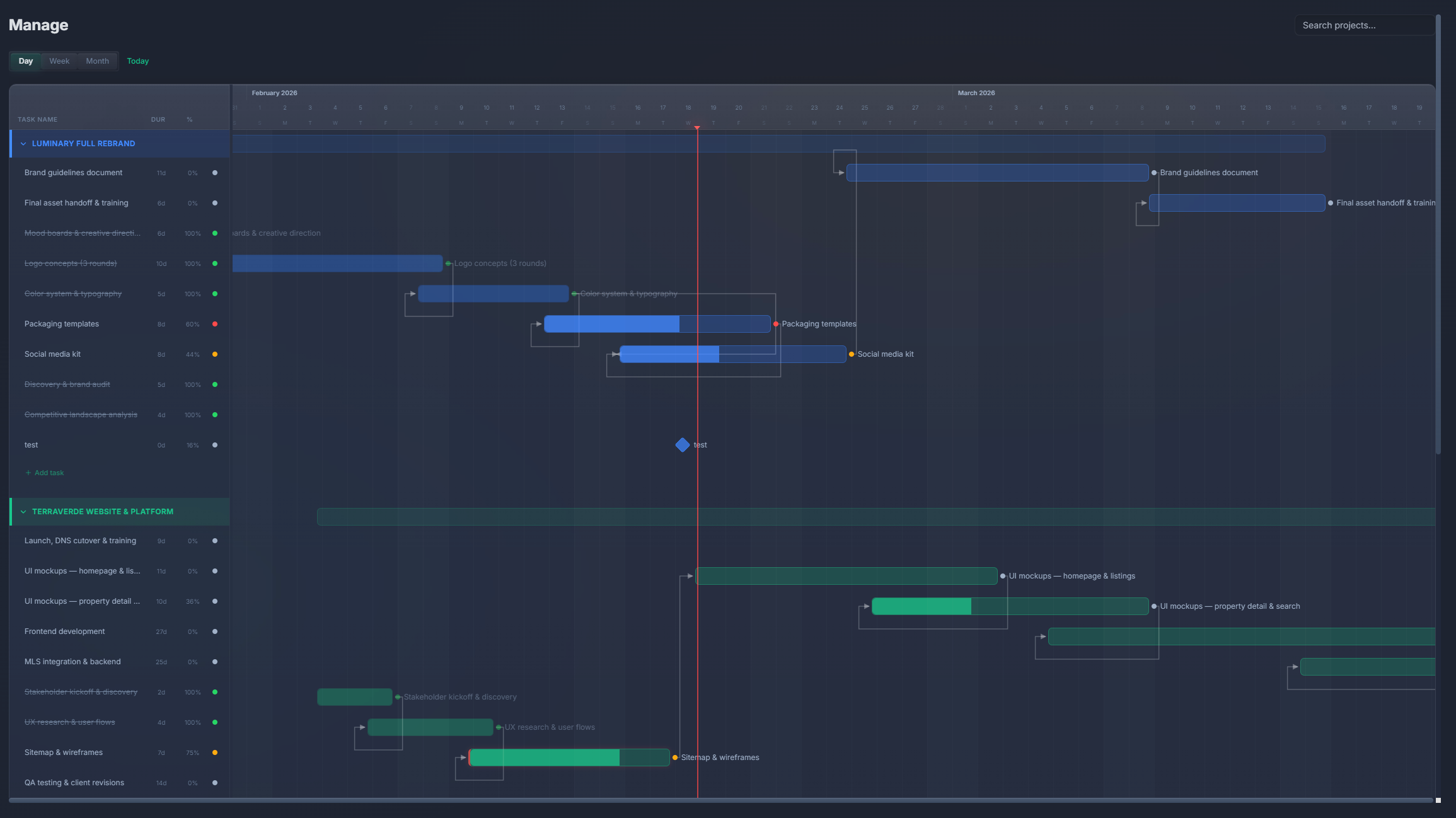Click the red status dot for Packaging templates
The height and width of the screenshot is (818, 1456).
(x=215, y=324)
